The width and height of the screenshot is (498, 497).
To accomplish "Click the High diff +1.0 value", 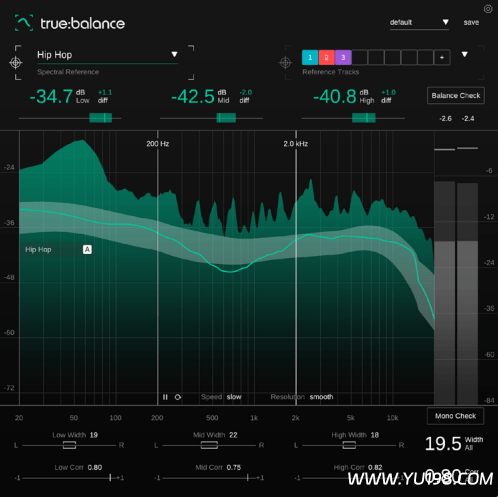I will pyautogui.click(x=388, y=92).
